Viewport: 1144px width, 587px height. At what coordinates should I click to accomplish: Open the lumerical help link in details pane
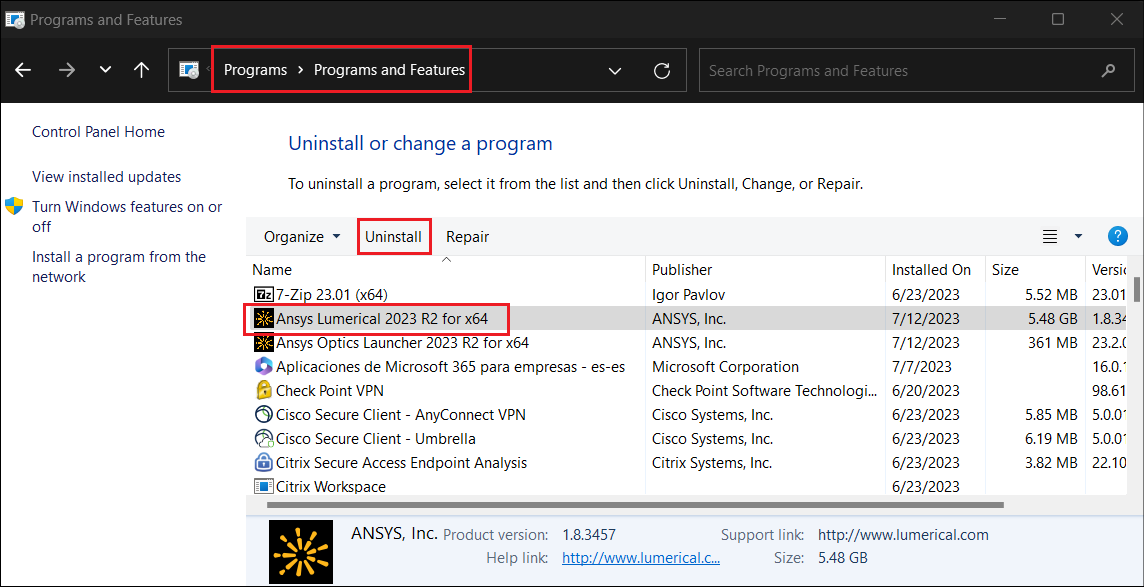(641, 559)
